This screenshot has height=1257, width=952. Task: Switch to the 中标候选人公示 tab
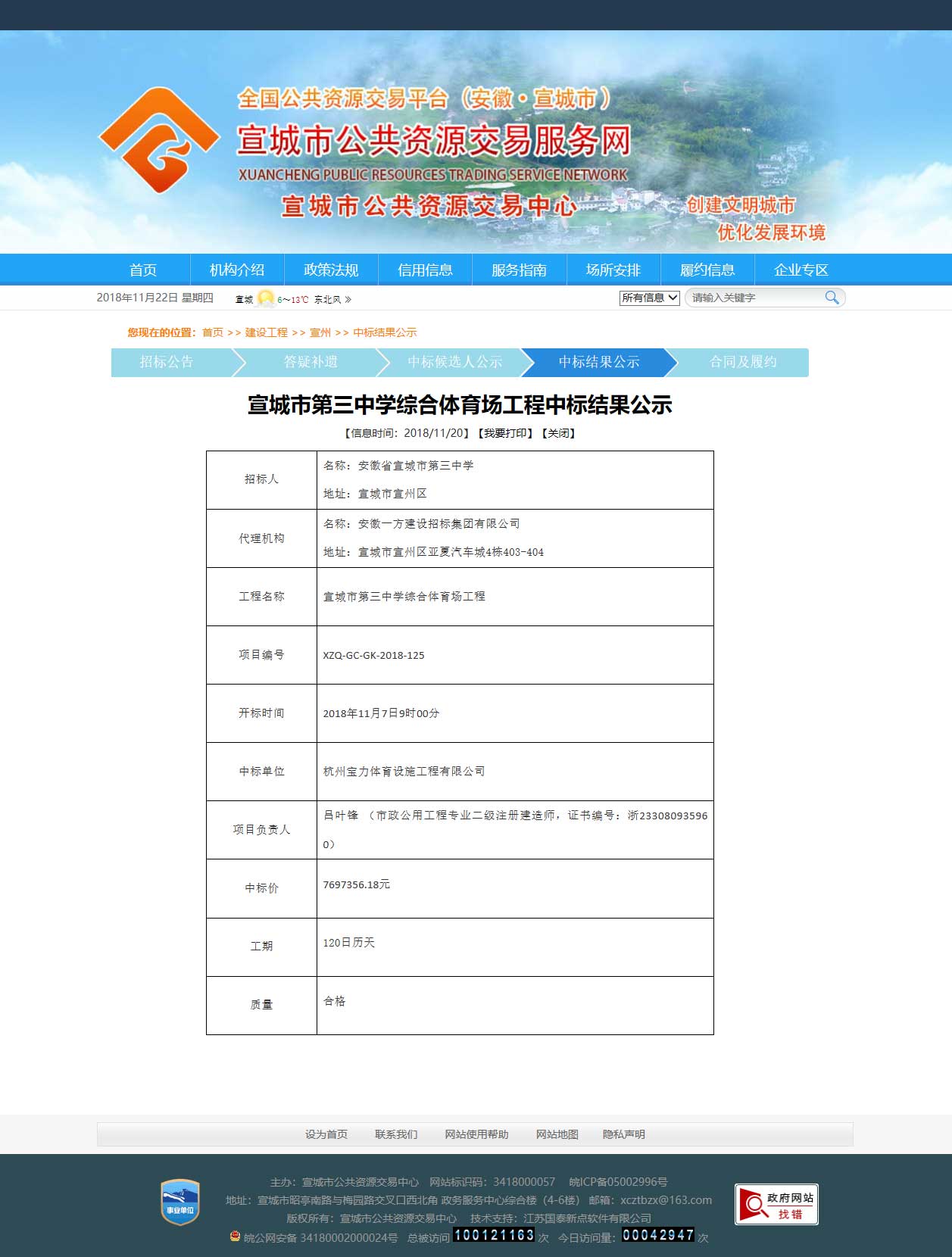tap(454, 362)
